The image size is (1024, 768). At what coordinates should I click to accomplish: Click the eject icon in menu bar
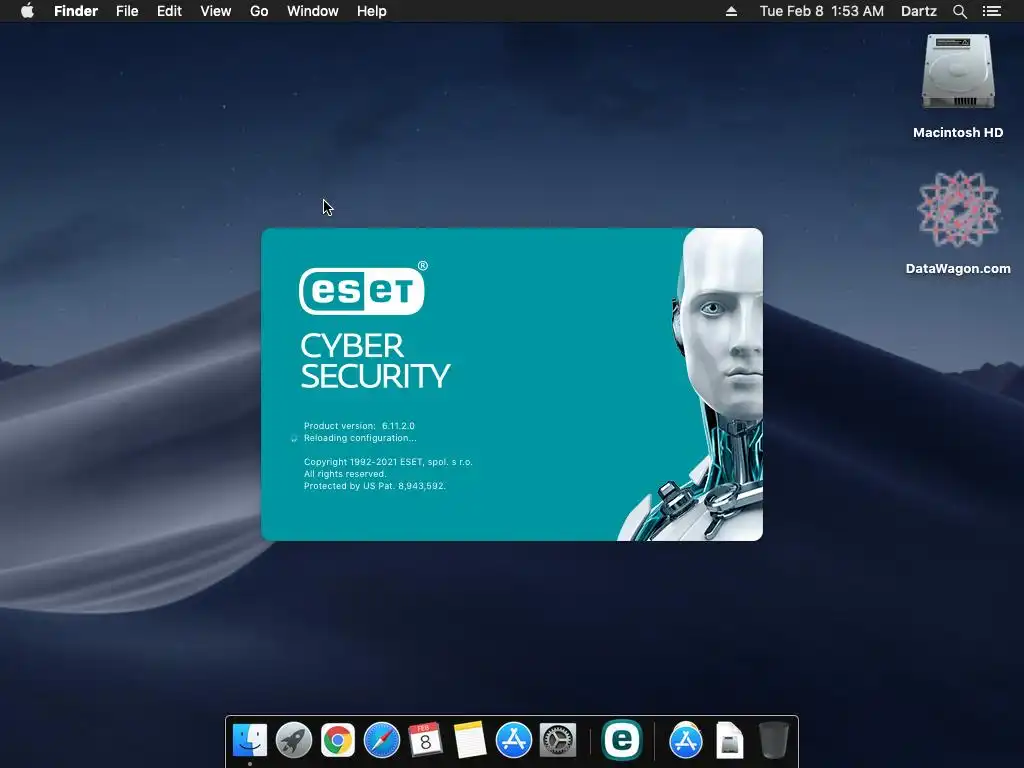(x=731, y=11)
